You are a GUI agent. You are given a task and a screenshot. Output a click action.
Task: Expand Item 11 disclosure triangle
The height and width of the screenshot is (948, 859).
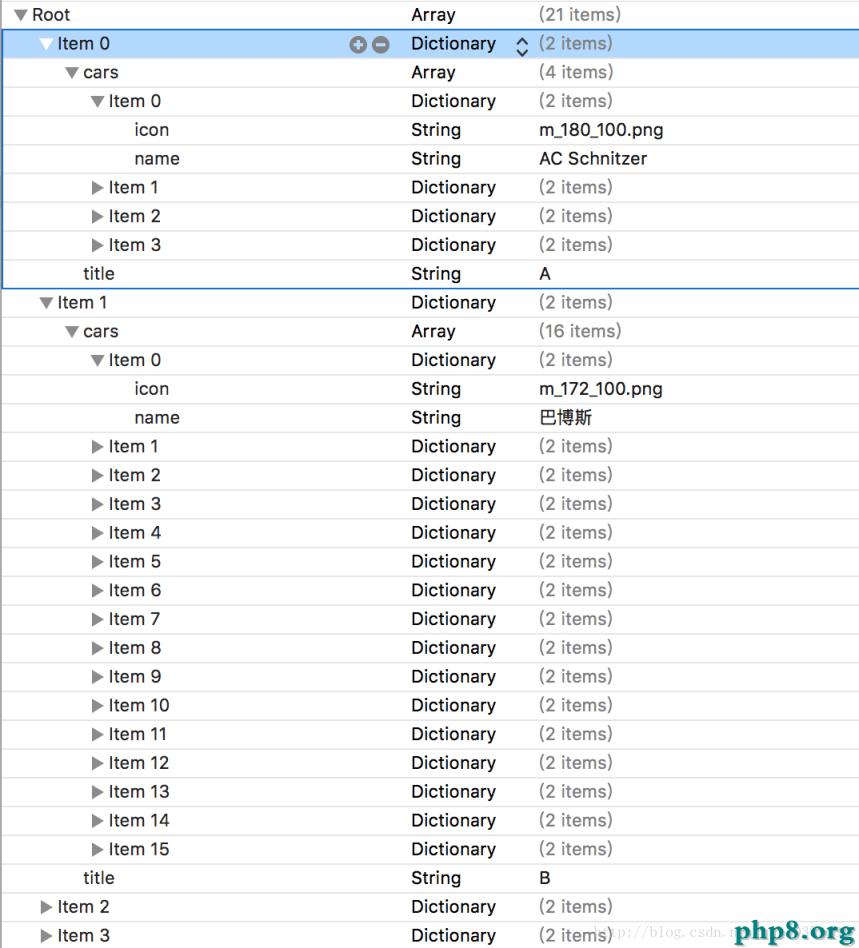[x=97, y=735]
